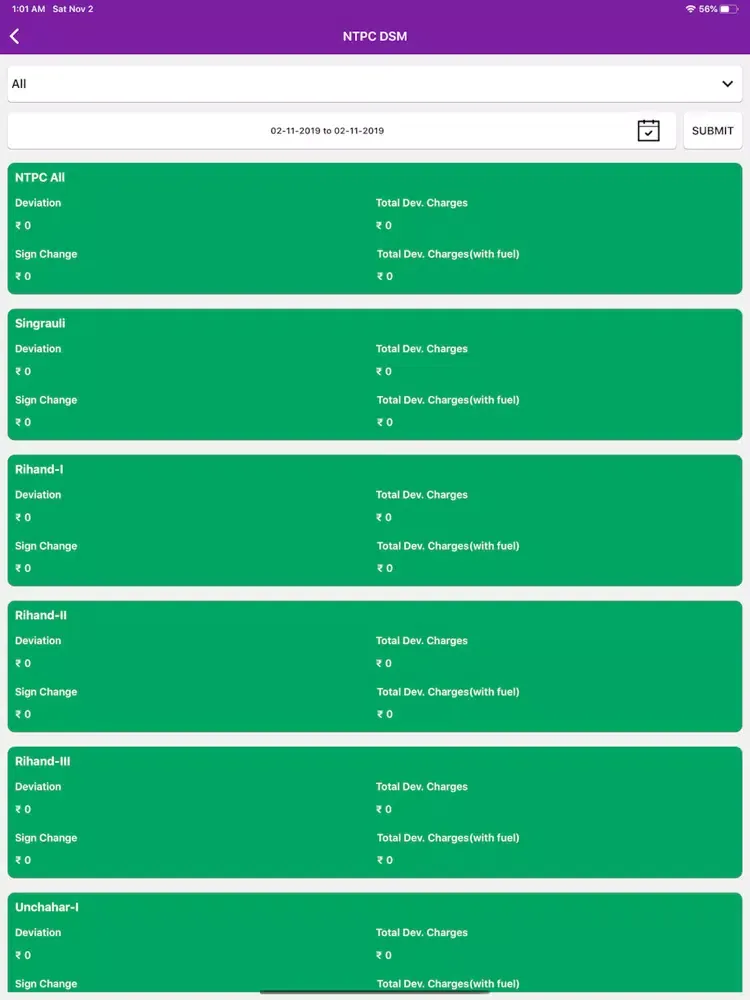This screenshot has width=750, height=1000.
Task: Go back using the arrow icon
Action: click(15, 36)
